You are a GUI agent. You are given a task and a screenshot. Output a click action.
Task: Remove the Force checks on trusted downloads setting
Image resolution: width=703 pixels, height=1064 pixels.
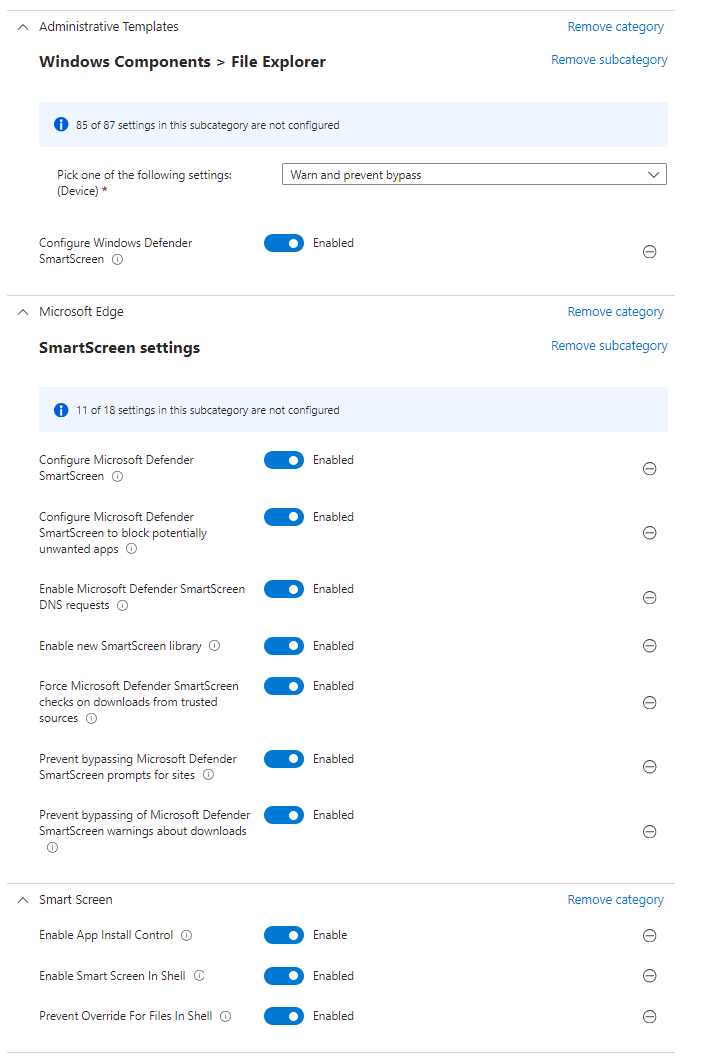coord(649,702)
